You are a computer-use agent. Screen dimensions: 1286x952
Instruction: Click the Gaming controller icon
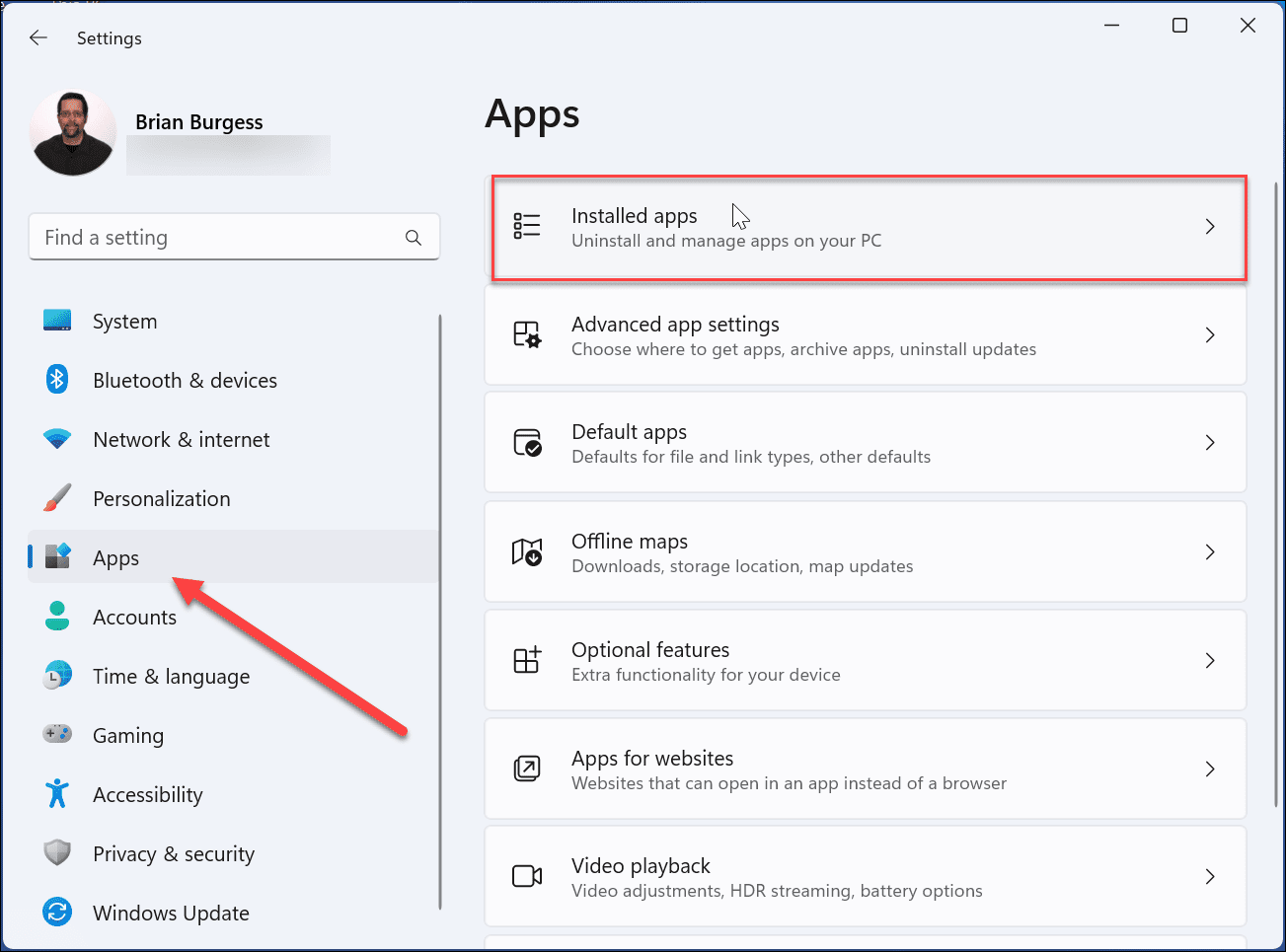click(57, 735)
